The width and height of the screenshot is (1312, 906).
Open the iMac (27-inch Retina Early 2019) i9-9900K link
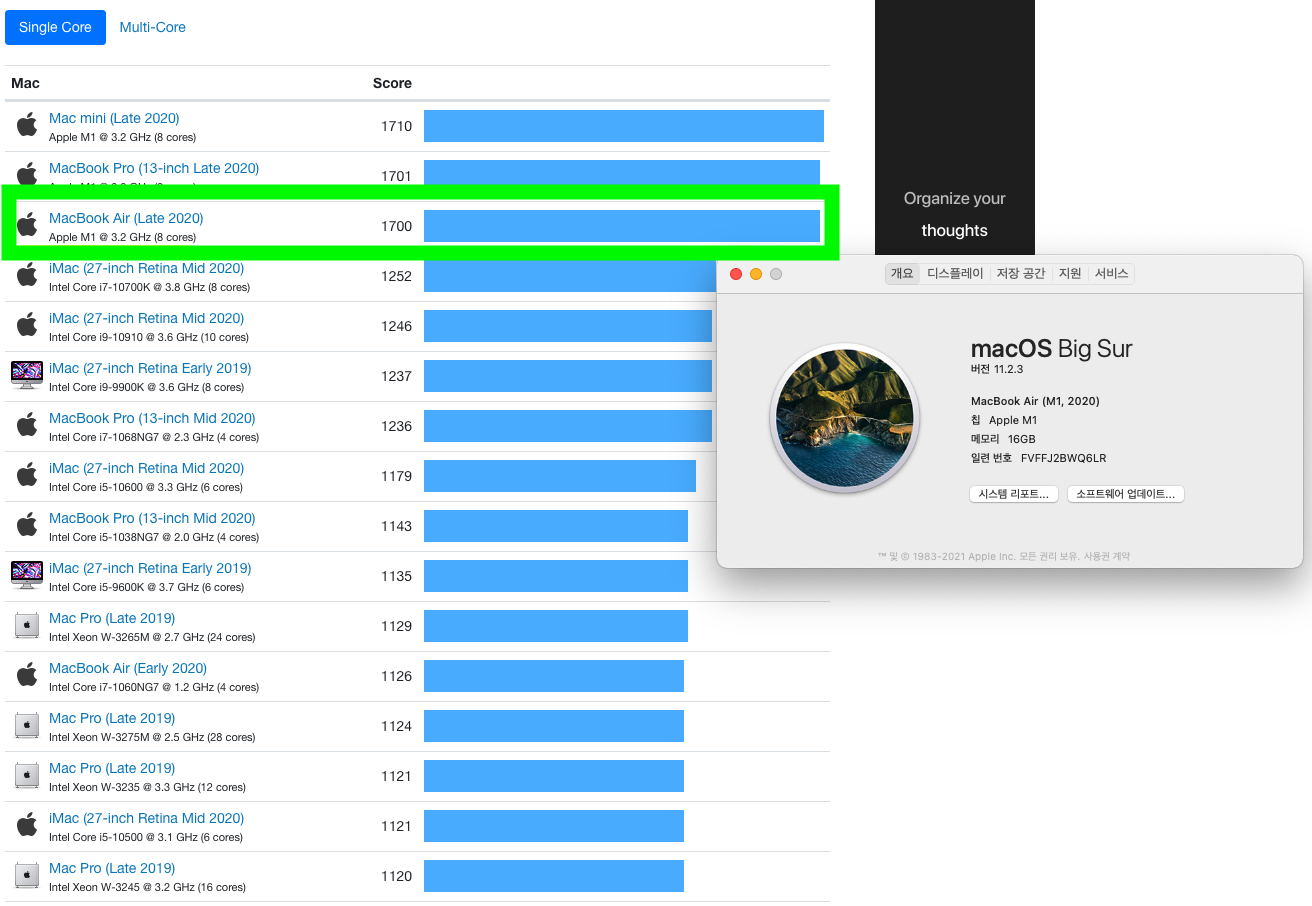pos(150,368)
